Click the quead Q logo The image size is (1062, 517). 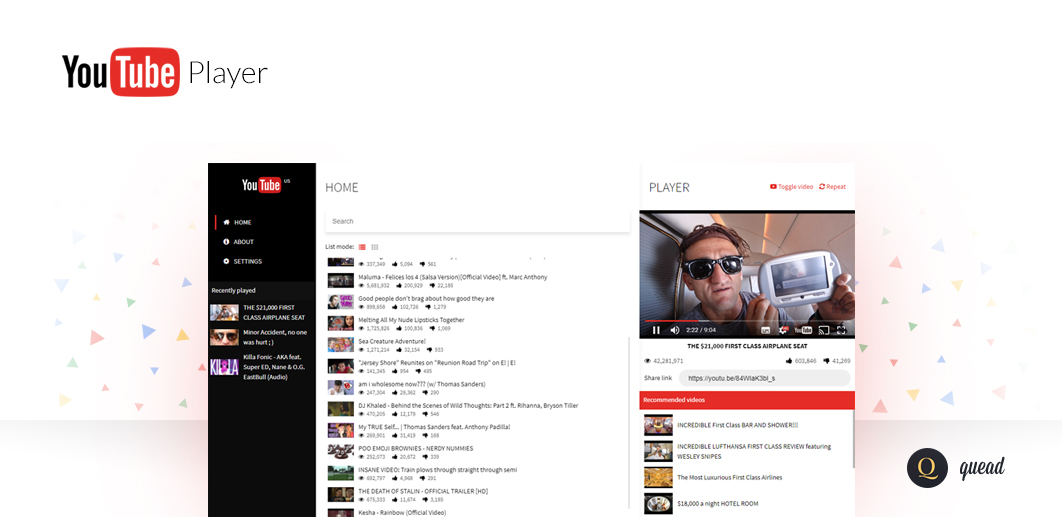coord(927,468)
